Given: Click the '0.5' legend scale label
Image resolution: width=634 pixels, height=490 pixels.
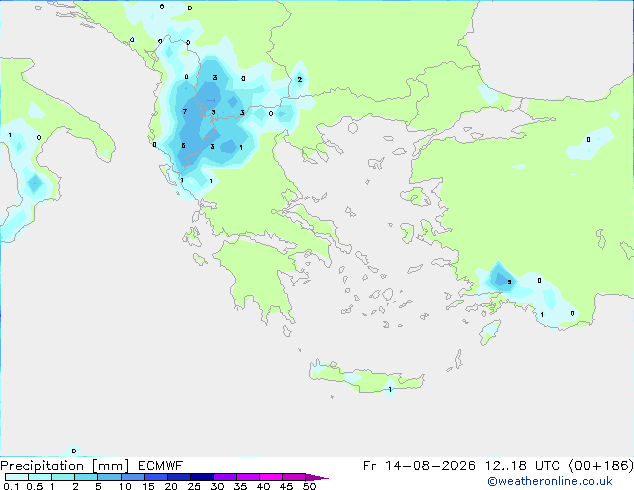Looking at the screenshot, I should click(x=35, y=486).
